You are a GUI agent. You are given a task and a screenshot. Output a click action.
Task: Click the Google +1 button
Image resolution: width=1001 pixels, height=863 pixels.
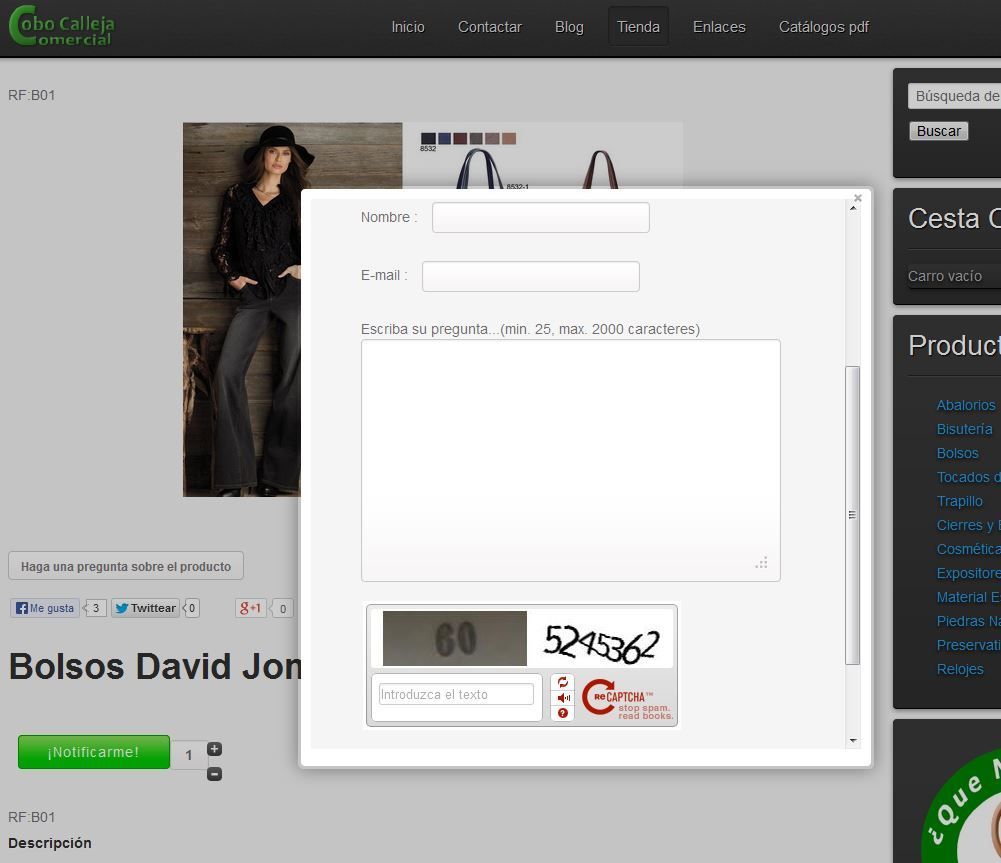click(250, 608)
